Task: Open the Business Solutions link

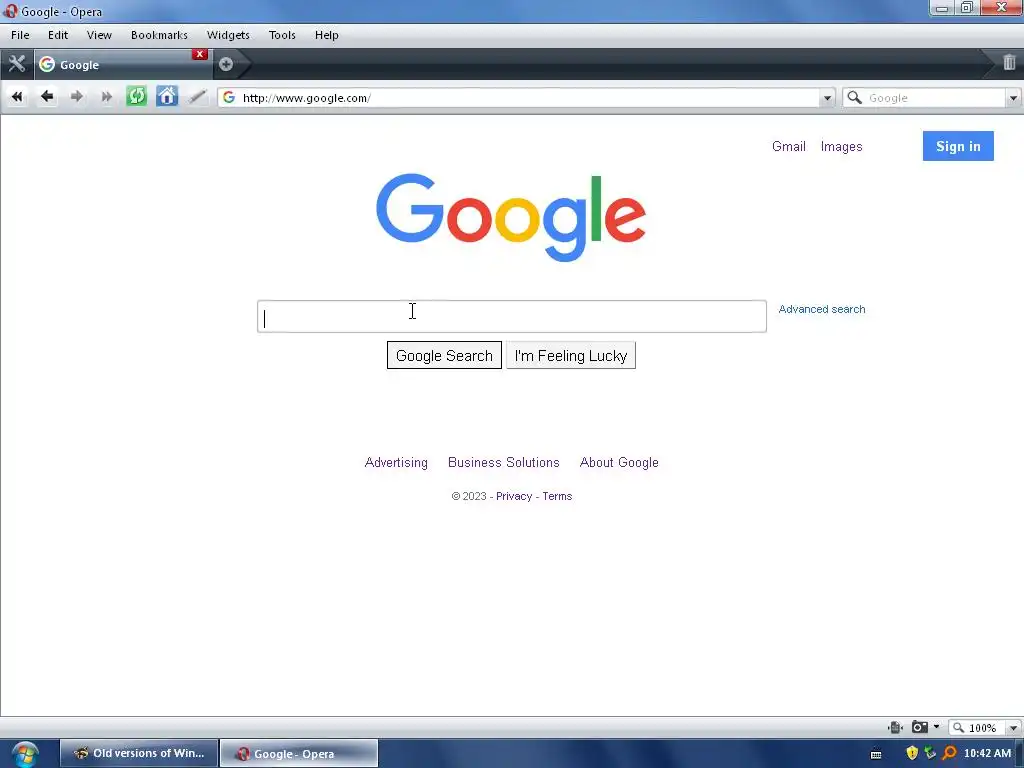Action: pyautogui.click(x=504, y=462)
